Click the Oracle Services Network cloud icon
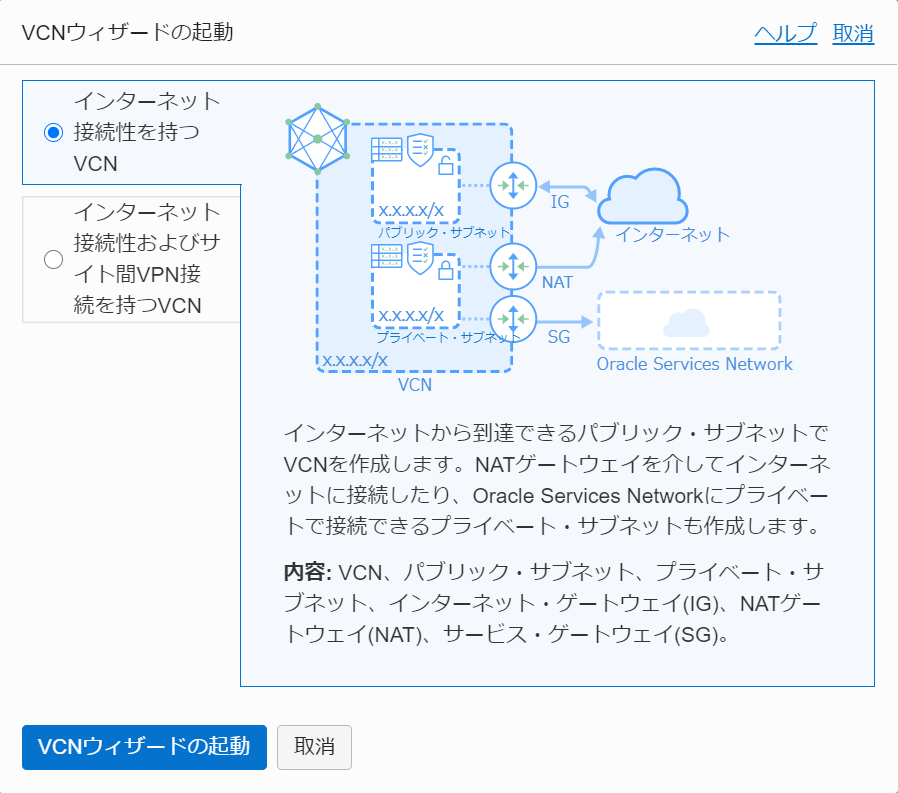This screenshot has width=898, height=793. pyautogui.click(x=688, y=320)
